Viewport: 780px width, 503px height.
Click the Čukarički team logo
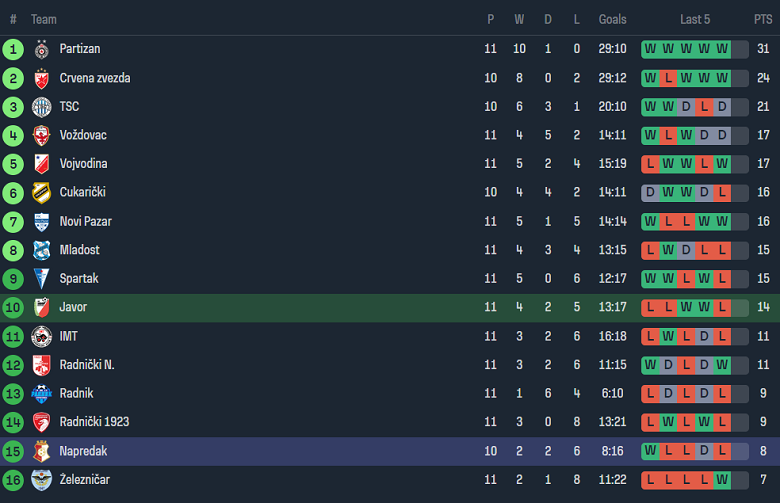pos(41,193)
